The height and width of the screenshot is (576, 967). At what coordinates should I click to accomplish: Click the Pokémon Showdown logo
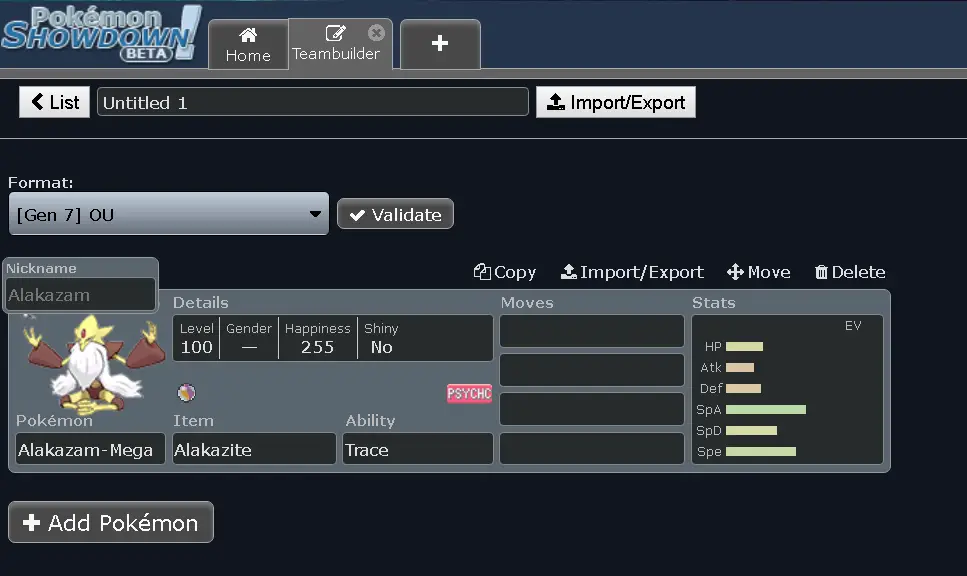100,34
